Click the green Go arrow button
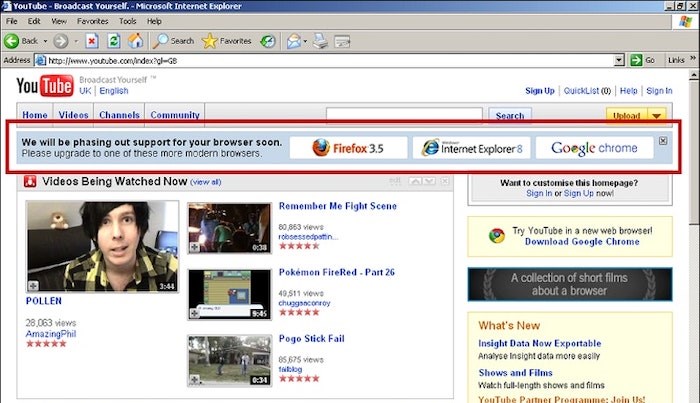Image resolution: width=700 pixels, height=403 pixels. tap(636, 60)
